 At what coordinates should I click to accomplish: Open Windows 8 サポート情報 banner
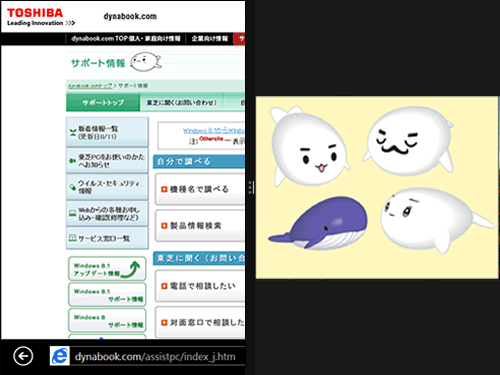coord(107,320)
